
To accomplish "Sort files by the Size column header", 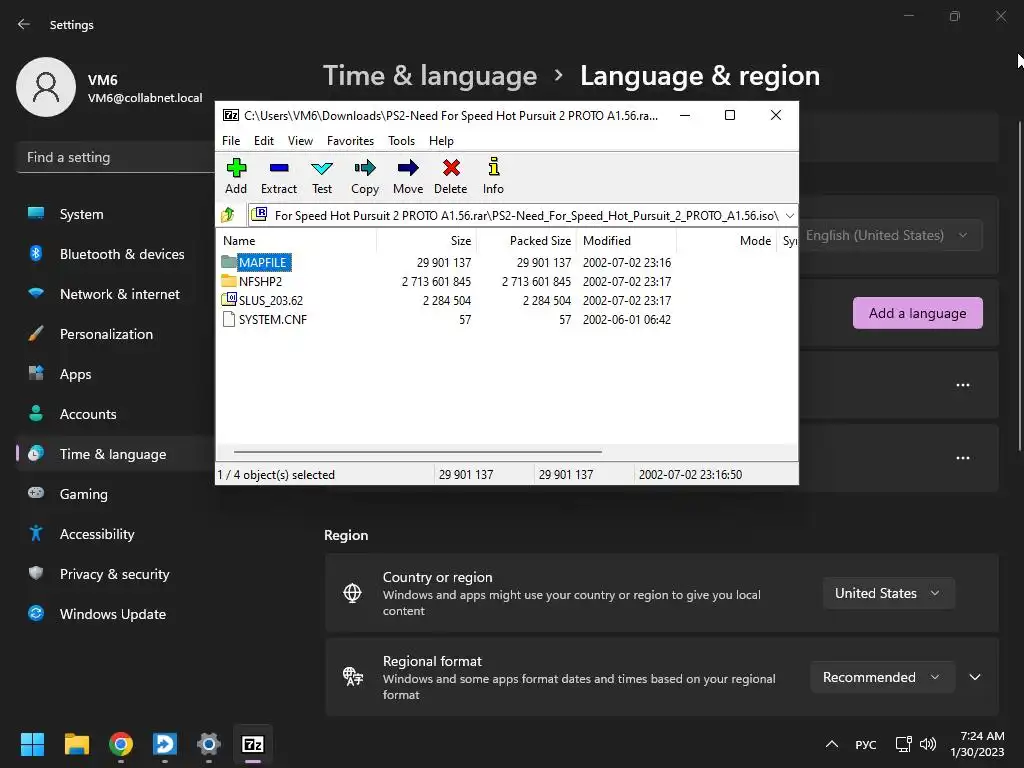I will point(427,240).
